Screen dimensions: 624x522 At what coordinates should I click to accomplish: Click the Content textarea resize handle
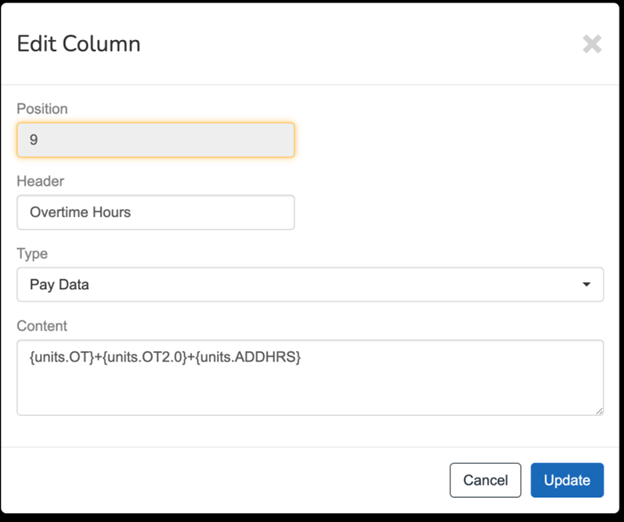[x=598, y=409]
